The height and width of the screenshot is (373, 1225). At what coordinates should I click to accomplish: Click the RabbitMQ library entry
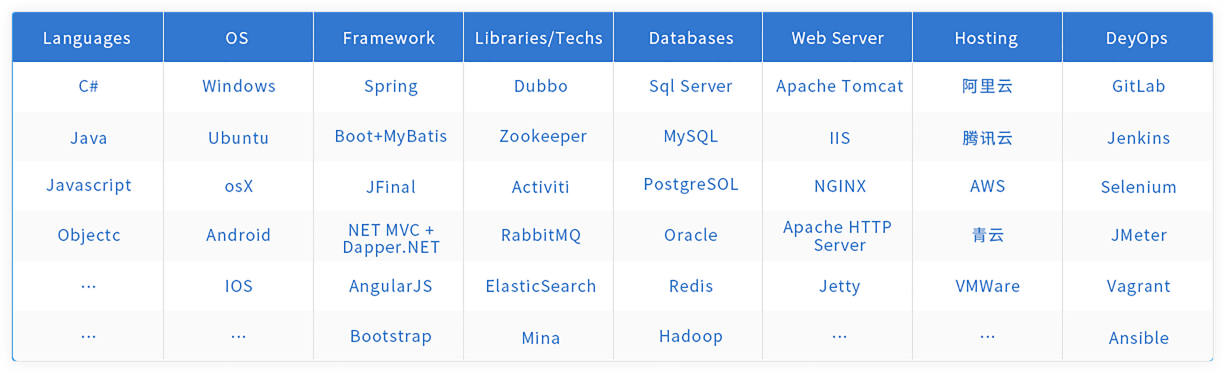[x=541, y=235]
